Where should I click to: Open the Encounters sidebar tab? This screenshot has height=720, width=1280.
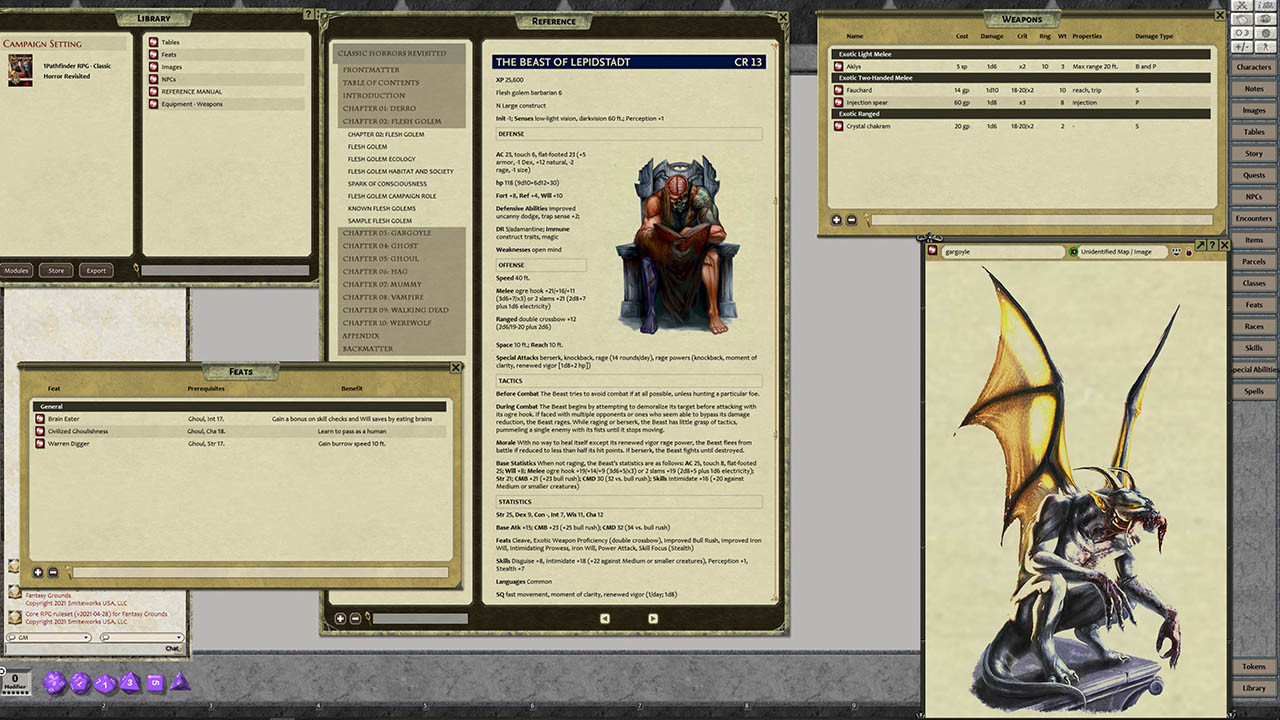1253,218
